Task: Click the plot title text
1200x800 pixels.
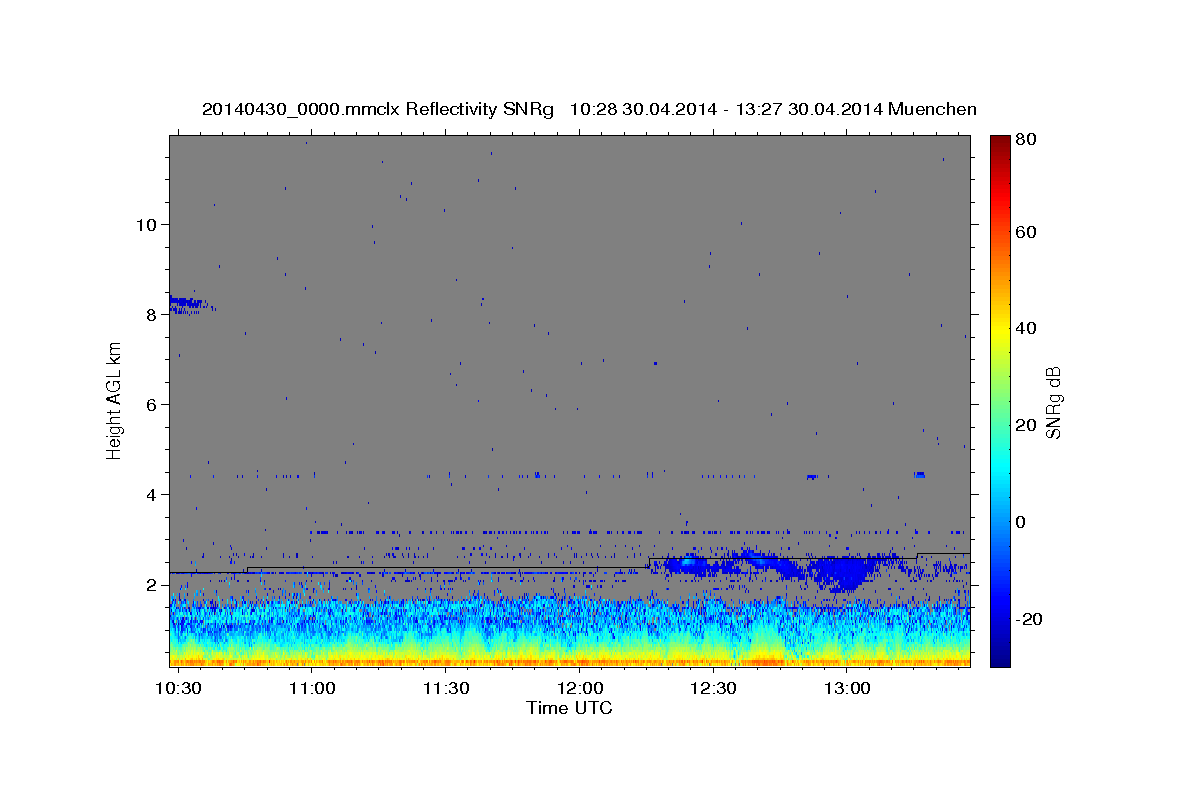Action: click(589, 109)
